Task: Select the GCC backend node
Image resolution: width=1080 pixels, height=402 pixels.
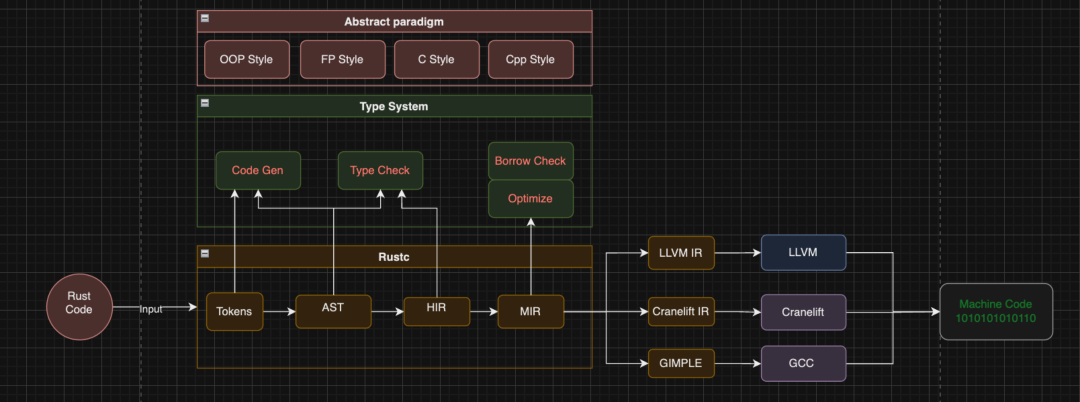Action: click(803, 364)
